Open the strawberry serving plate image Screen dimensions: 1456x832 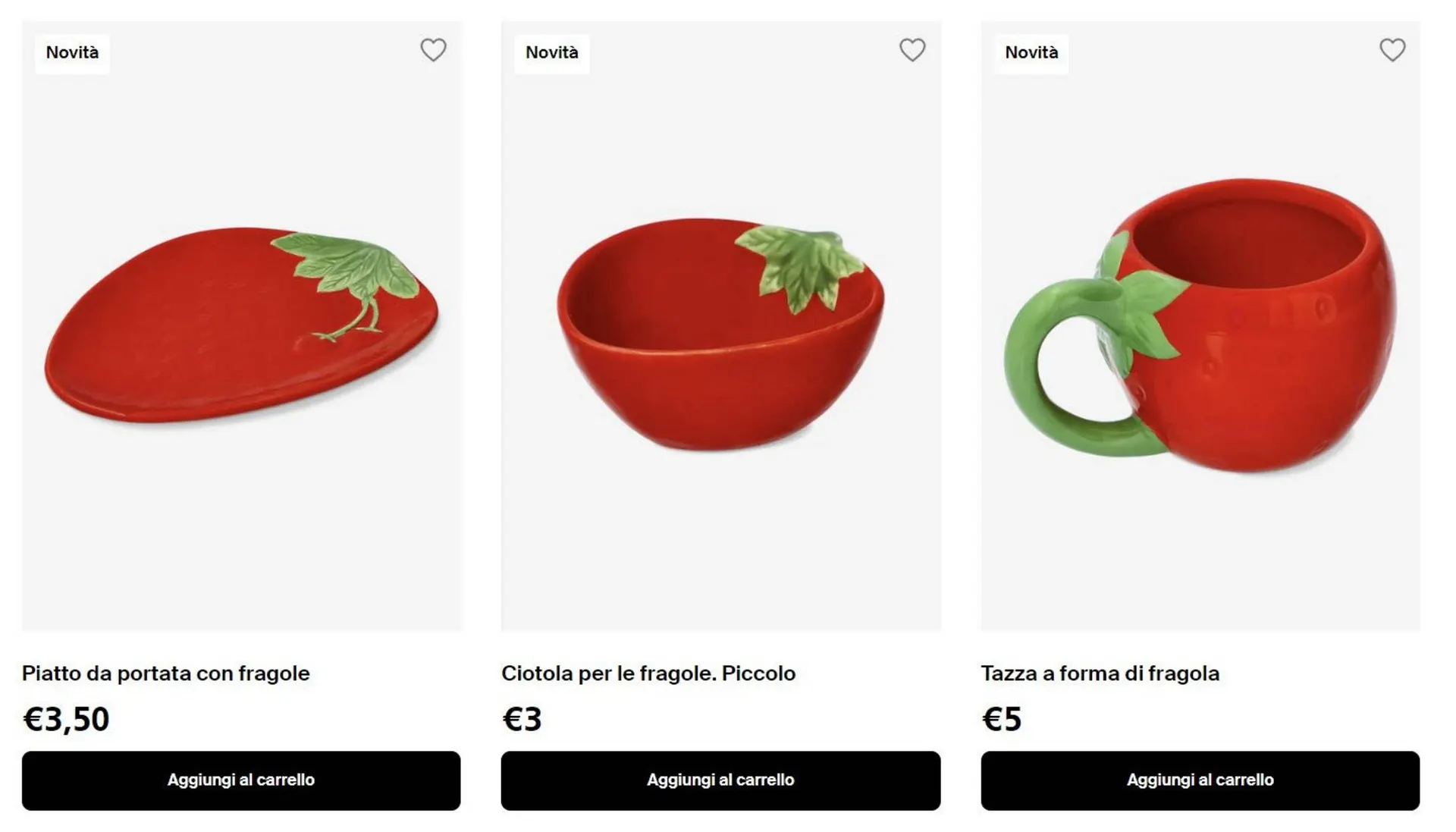[241, 325]
